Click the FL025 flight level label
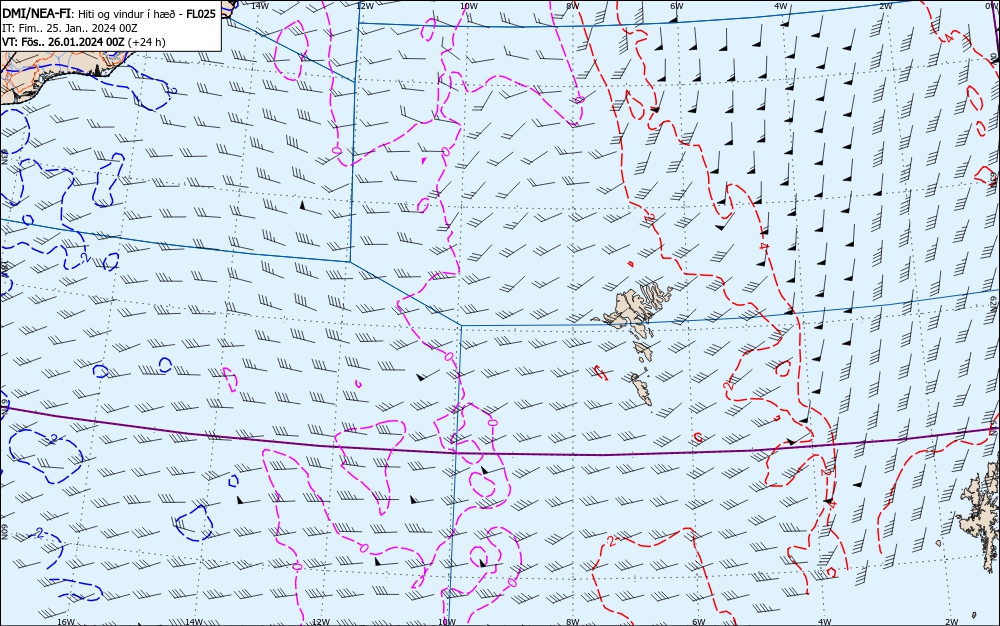The height and width of the screenshot is (626, 1000). tap(201, 14)
